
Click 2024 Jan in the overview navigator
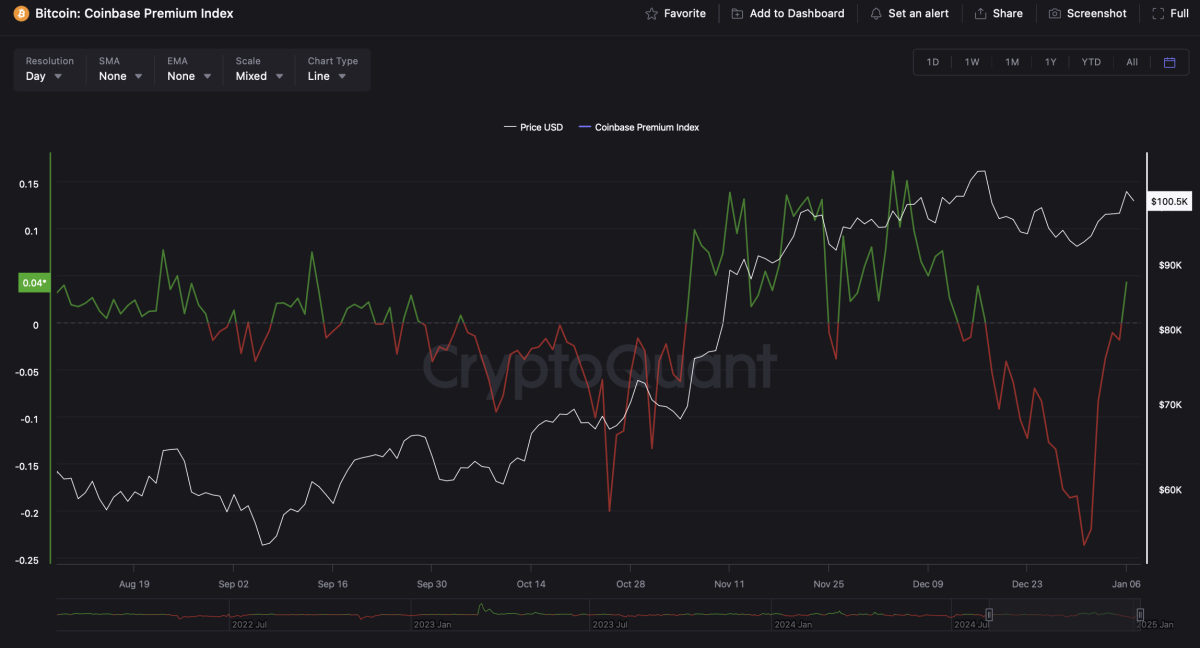(793, 624)
